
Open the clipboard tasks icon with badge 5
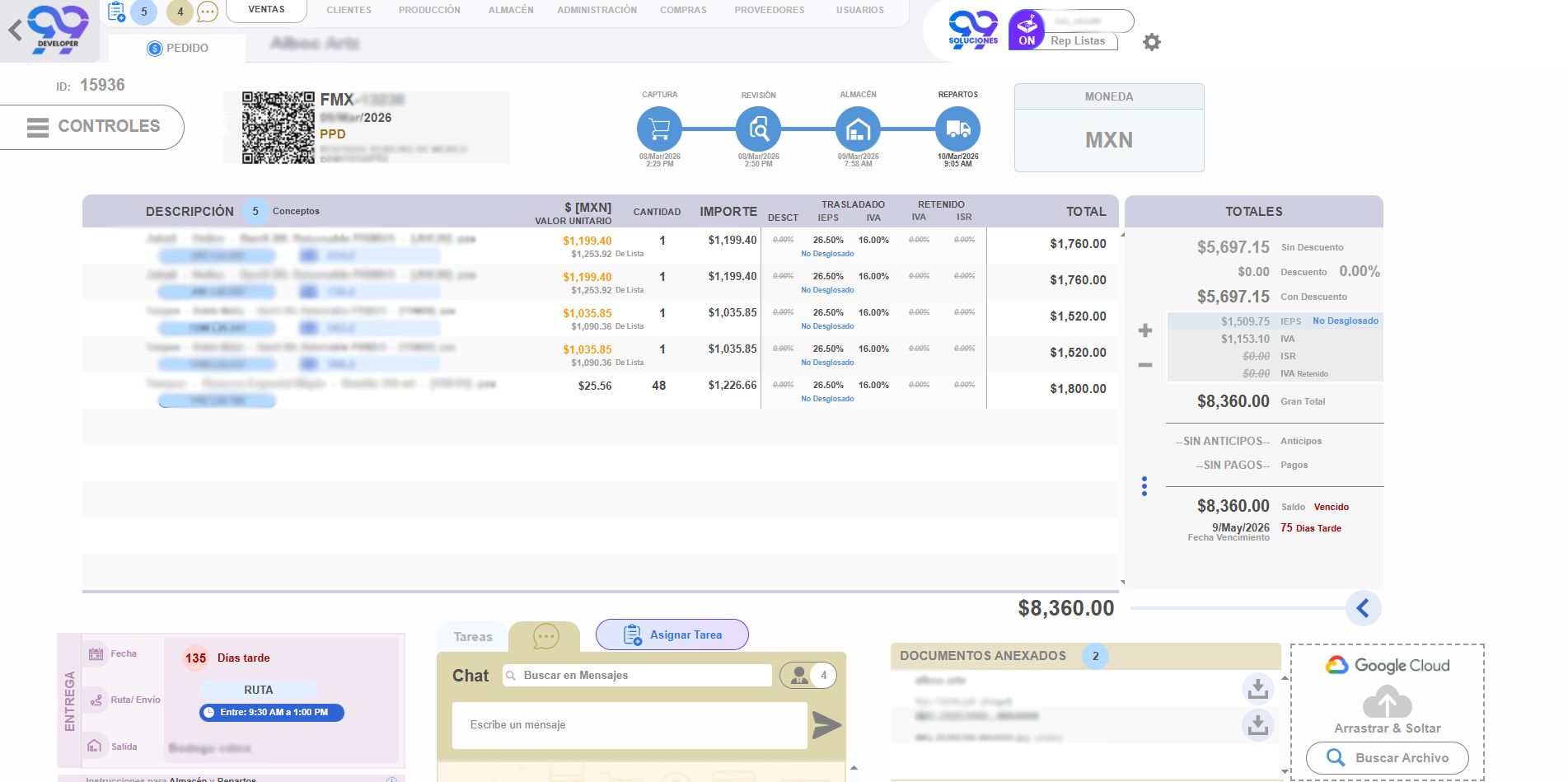(117, 12)
